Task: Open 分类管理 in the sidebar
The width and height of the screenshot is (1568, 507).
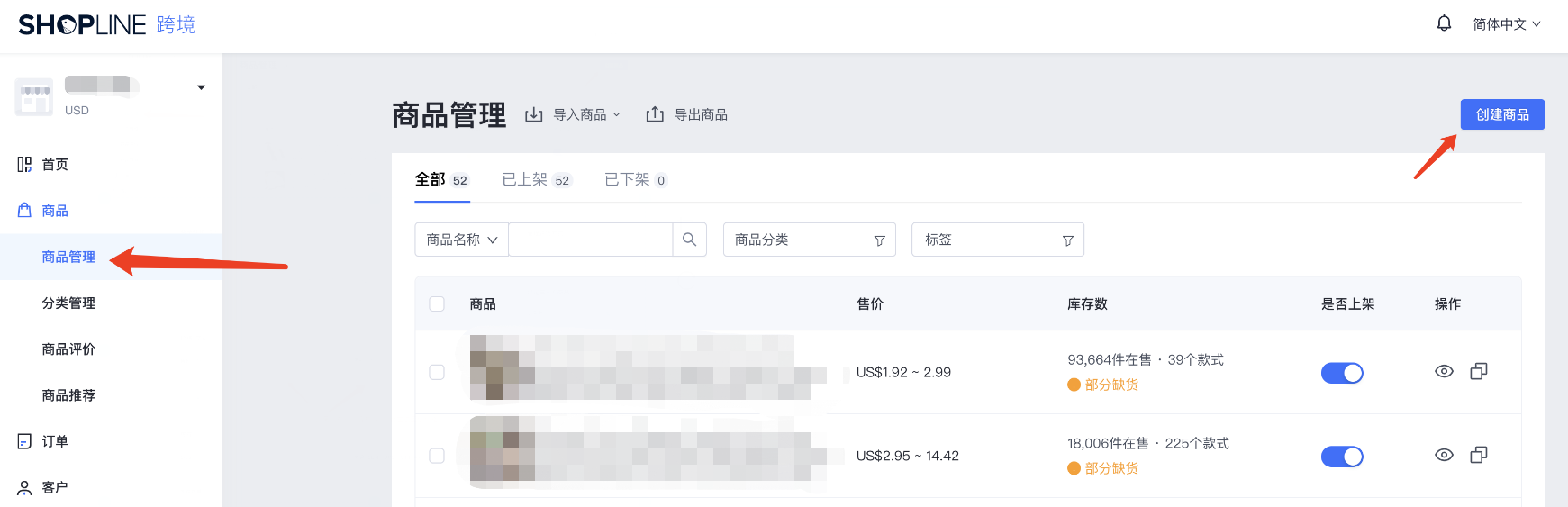Action: pyautogui.click(x=68, y=303)
